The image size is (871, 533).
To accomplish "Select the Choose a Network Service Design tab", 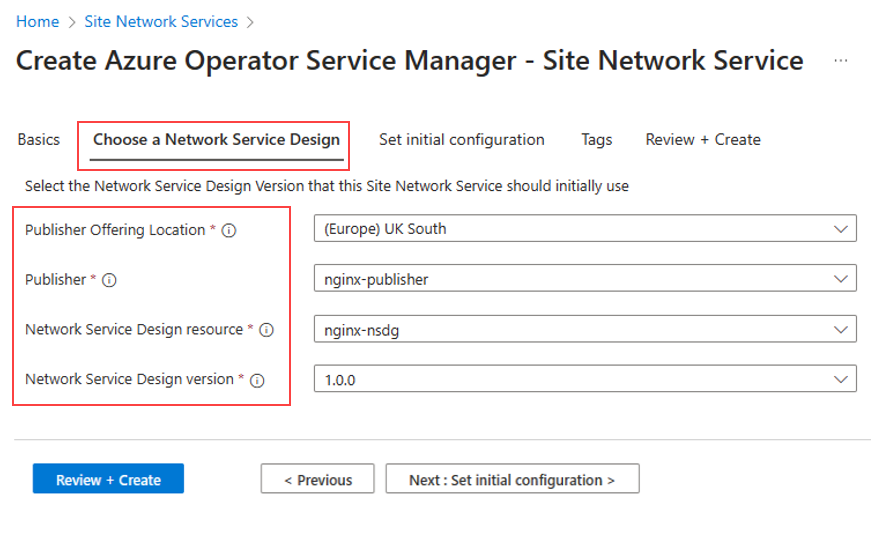I will pyautogui.click(x=216, y=140).
